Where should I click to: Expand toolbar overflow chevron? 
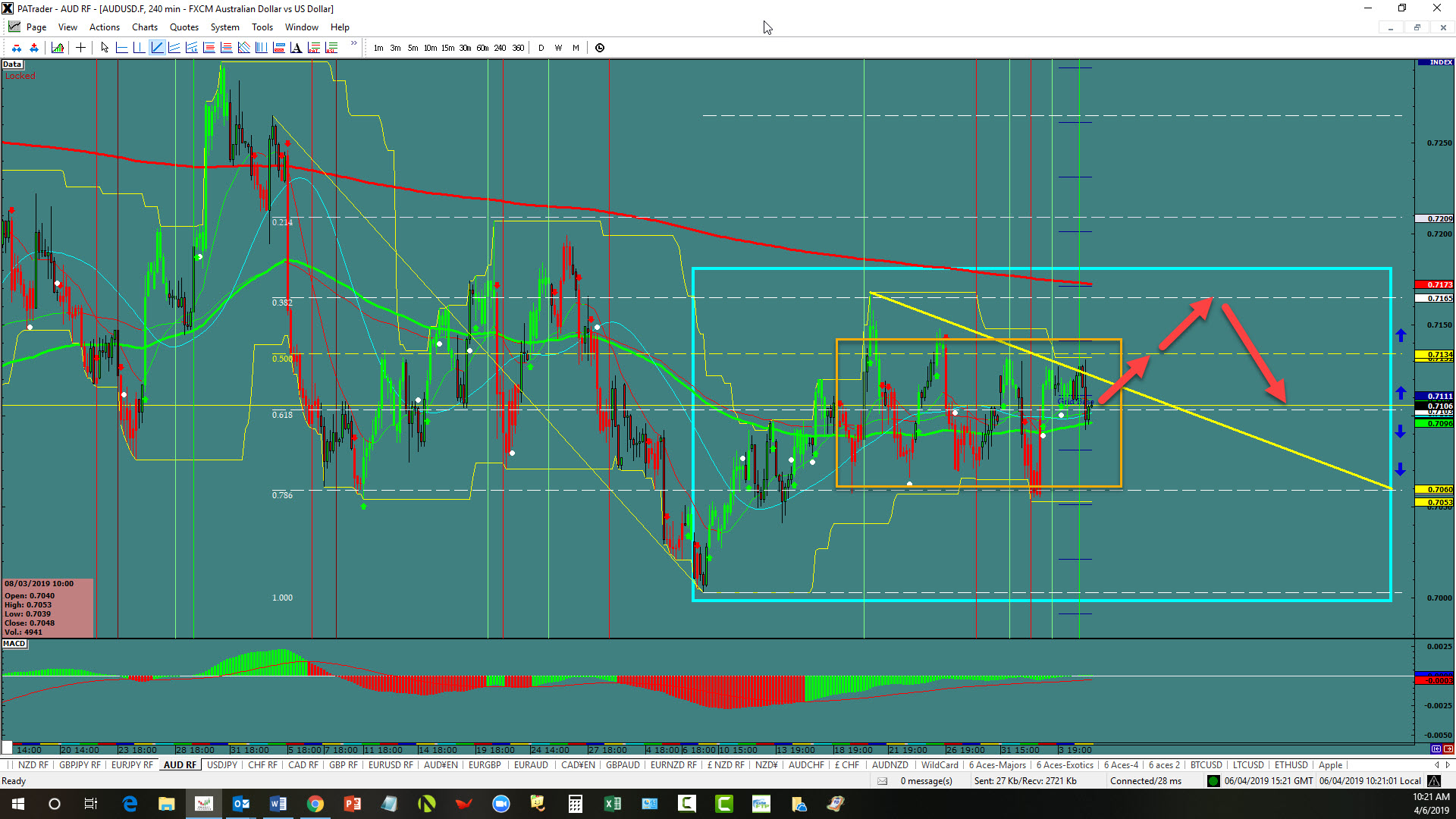tap(353, 44)
